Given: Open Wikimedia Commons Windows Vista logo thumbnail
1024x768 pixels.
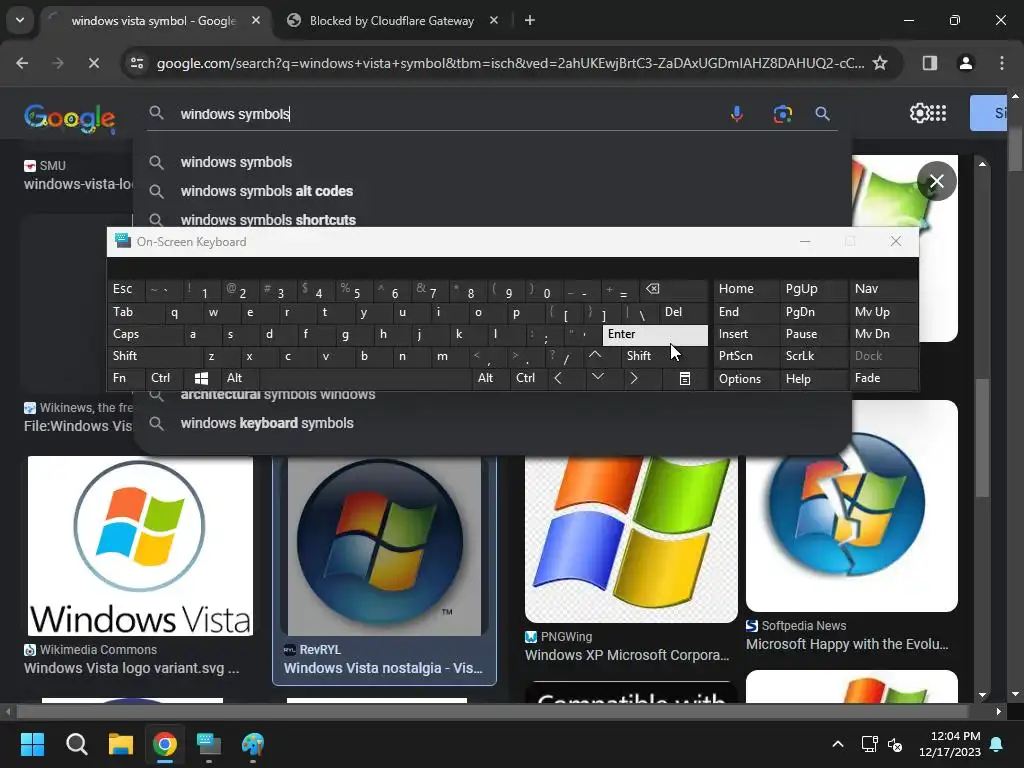Looking at the screenshot, I should (140, 546).
